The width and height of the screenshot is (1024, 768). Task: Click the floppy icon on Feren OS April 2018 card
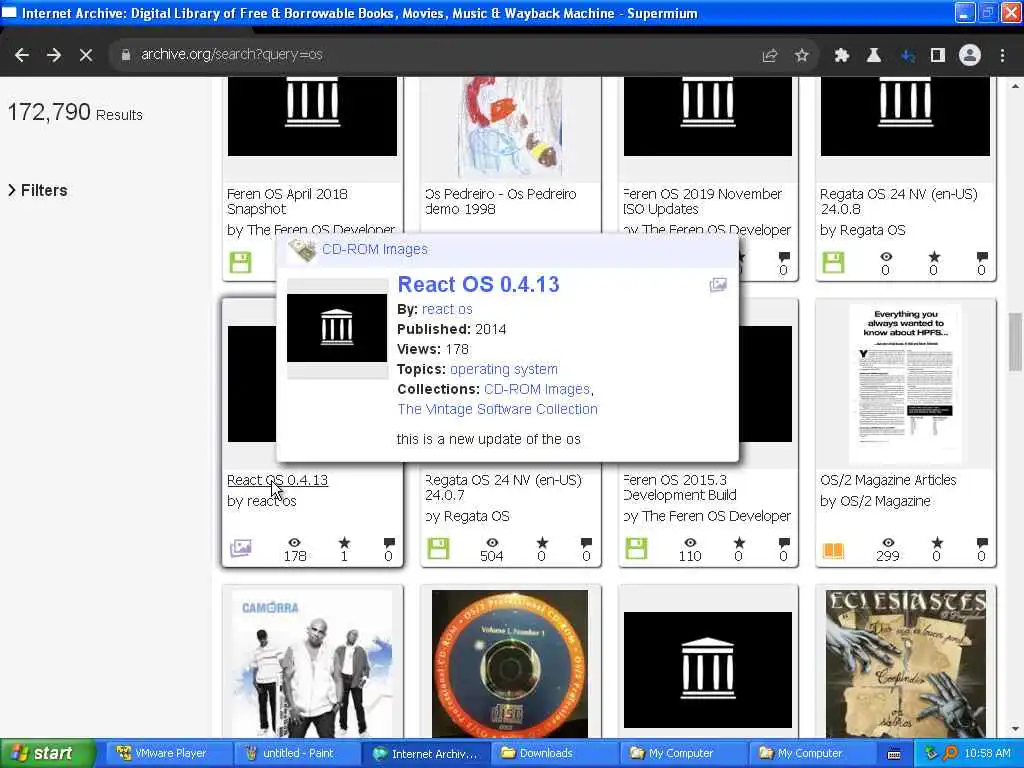tap(240, 263)
